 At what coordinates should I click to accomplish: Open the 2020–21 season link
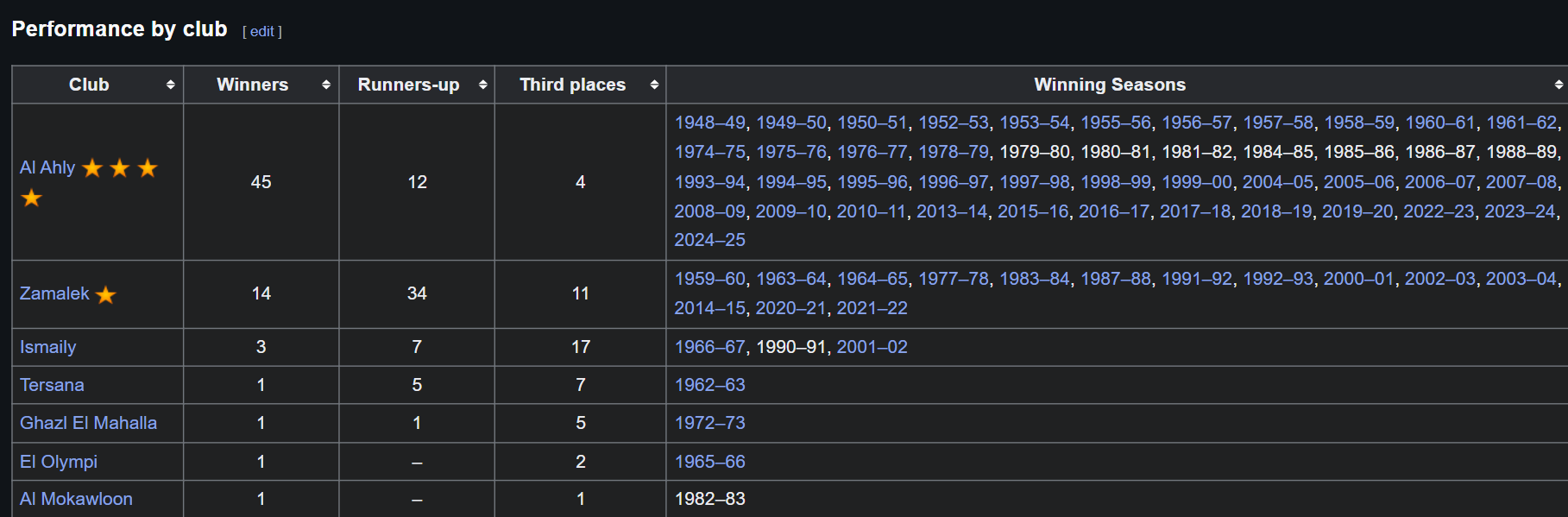790,308
